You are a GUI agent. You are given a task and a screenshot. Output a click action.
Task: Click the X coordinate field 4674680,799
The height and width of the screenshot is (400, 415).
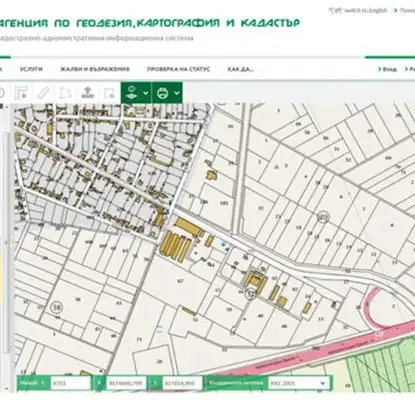pos(126,383)
